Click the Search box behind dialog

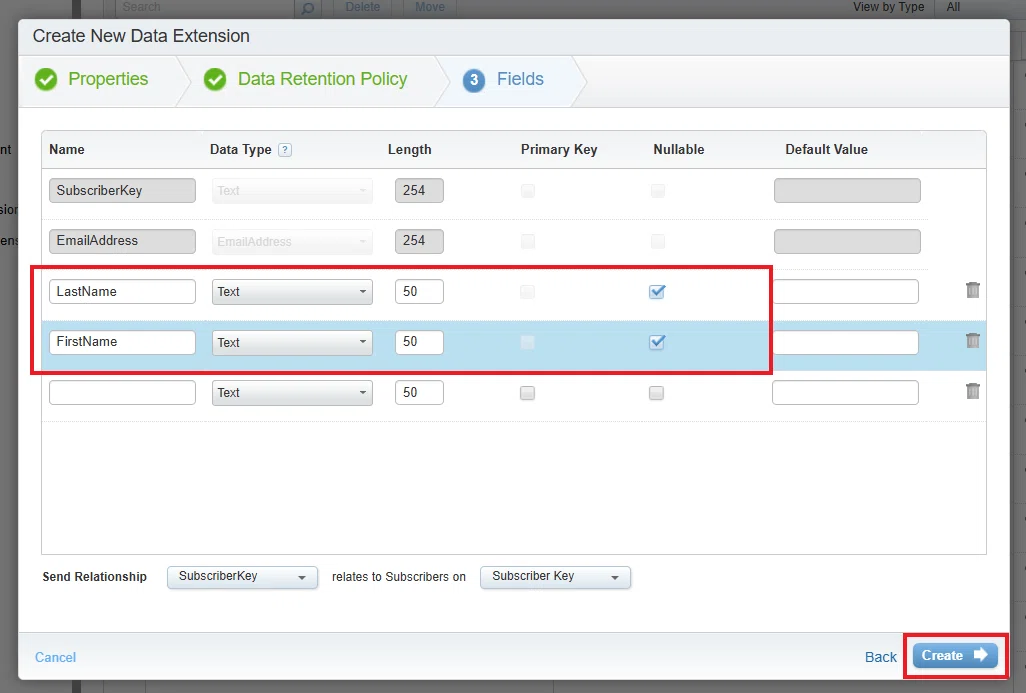205,7
